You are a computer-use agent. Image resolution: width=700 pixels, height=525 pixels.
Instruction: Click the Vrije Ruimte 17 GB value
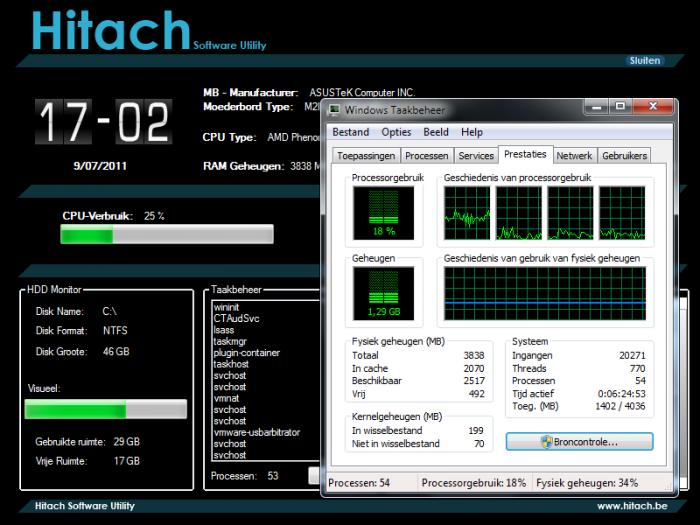point(127,461)
